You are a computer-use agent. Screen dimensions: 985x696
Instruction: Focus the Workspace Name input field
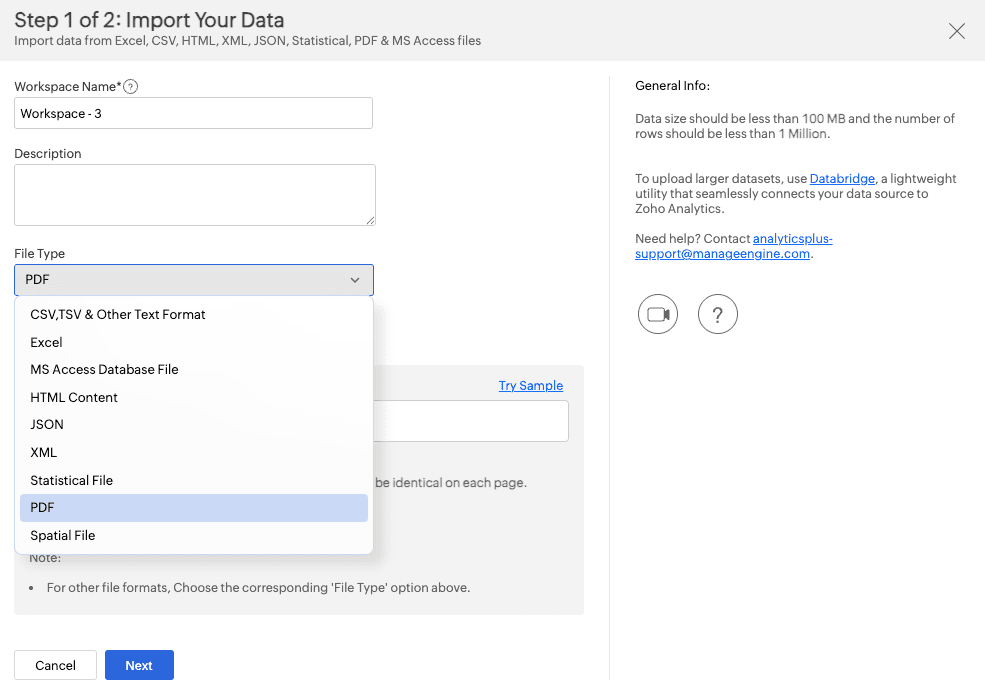193,113
